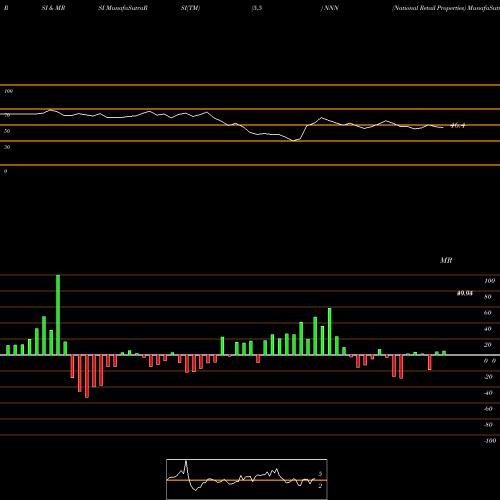This screenshot has width=500, height=500.
Task: Click the '80' label on MR axis
Action: 488,297
